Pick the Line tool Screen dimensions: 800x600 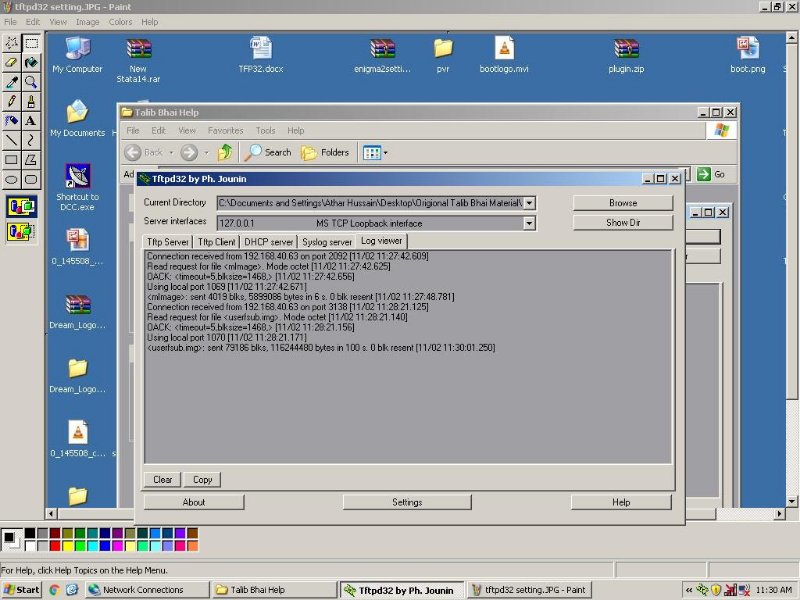[11, 140]
